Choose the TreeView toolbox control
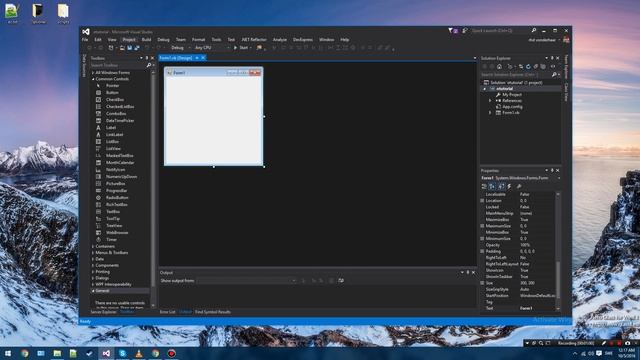The width and height of the screenshot is (640, 360). click(x=114, y=225)
